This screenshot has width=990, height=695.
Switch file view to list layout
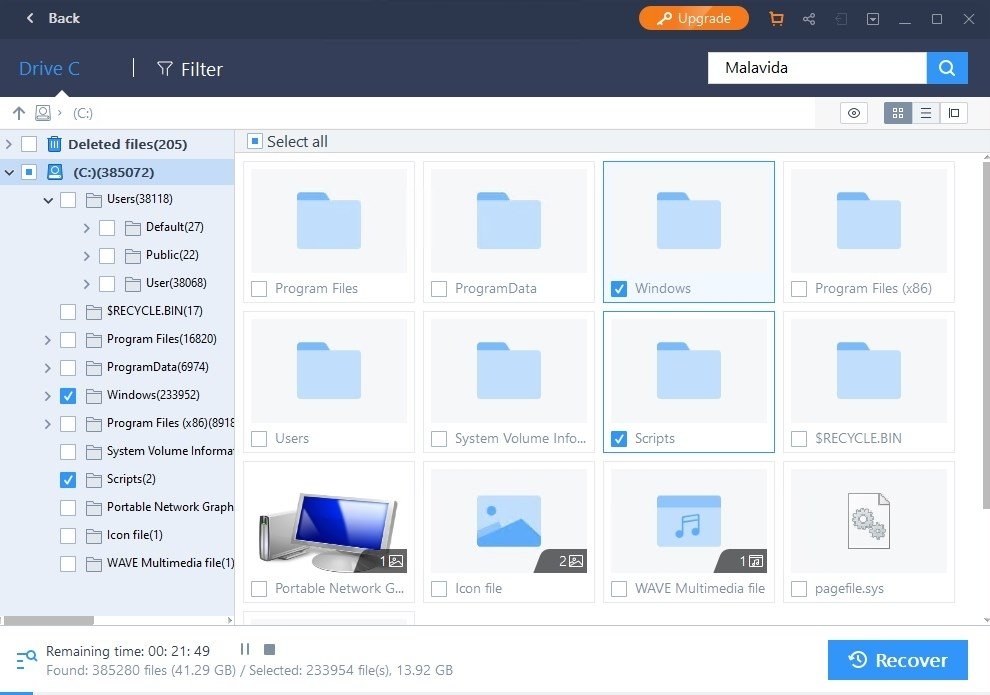pyautogui.click(x=925, y=113)
